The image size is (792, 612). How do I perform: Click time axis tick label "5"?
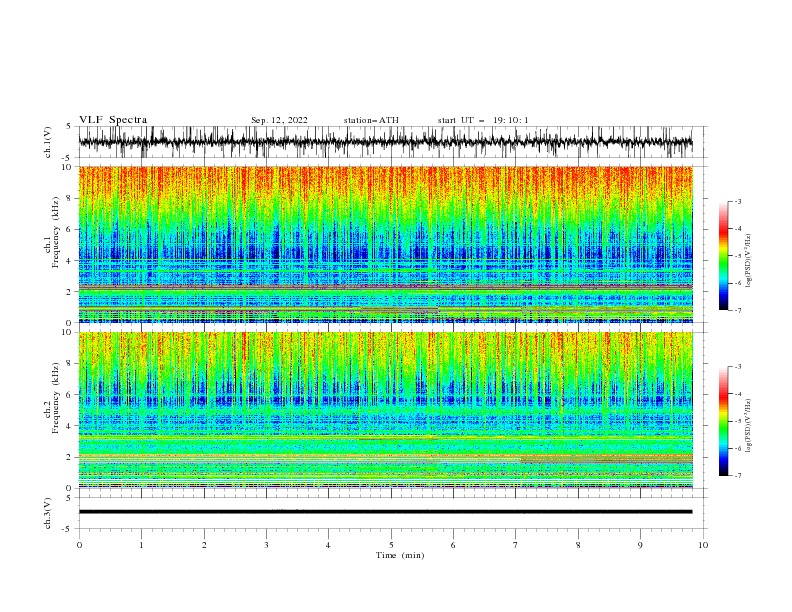[391, 545]
